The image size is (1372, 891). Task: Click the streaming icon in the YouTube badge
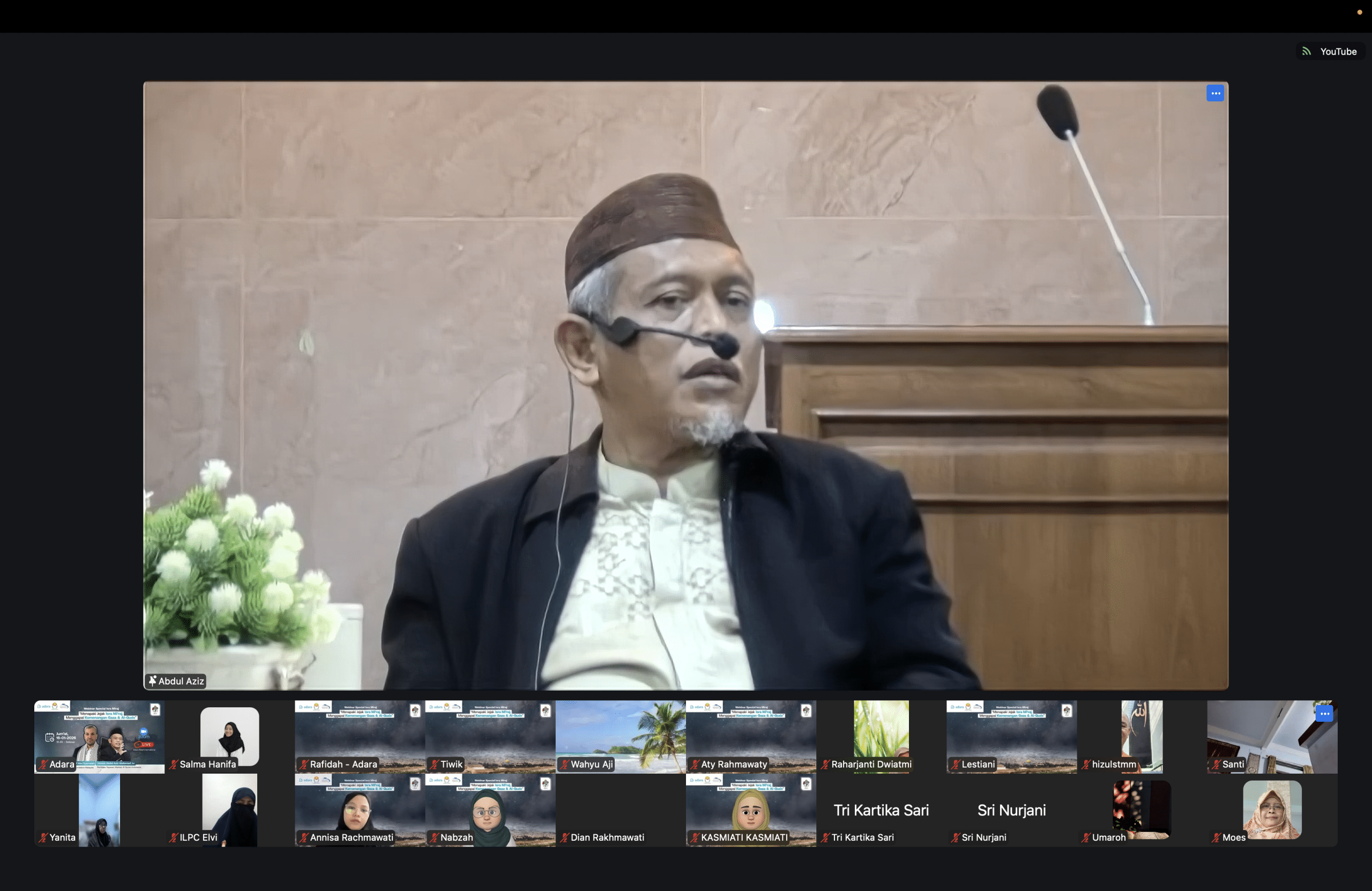point(1306,51)
